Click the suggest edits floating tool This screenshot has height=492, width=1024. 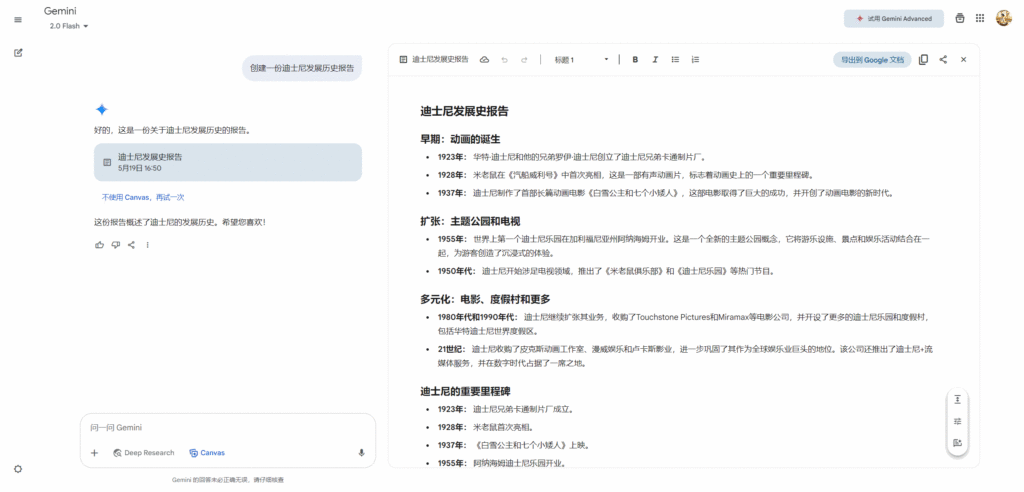[x=957, y=442]
